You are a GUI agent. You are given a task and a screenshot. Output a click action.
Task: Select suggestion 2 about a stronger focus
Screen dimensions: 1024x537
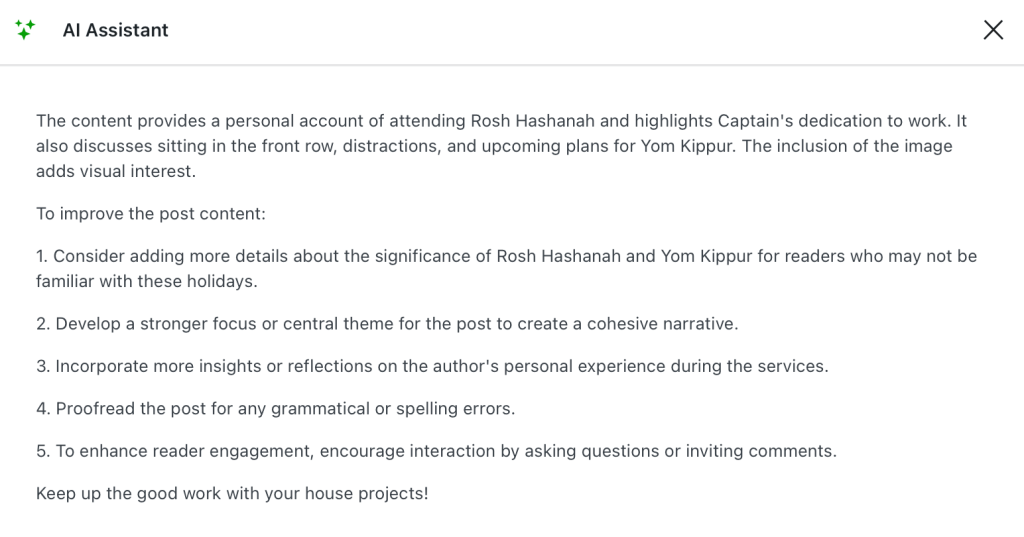coord(387,323)
